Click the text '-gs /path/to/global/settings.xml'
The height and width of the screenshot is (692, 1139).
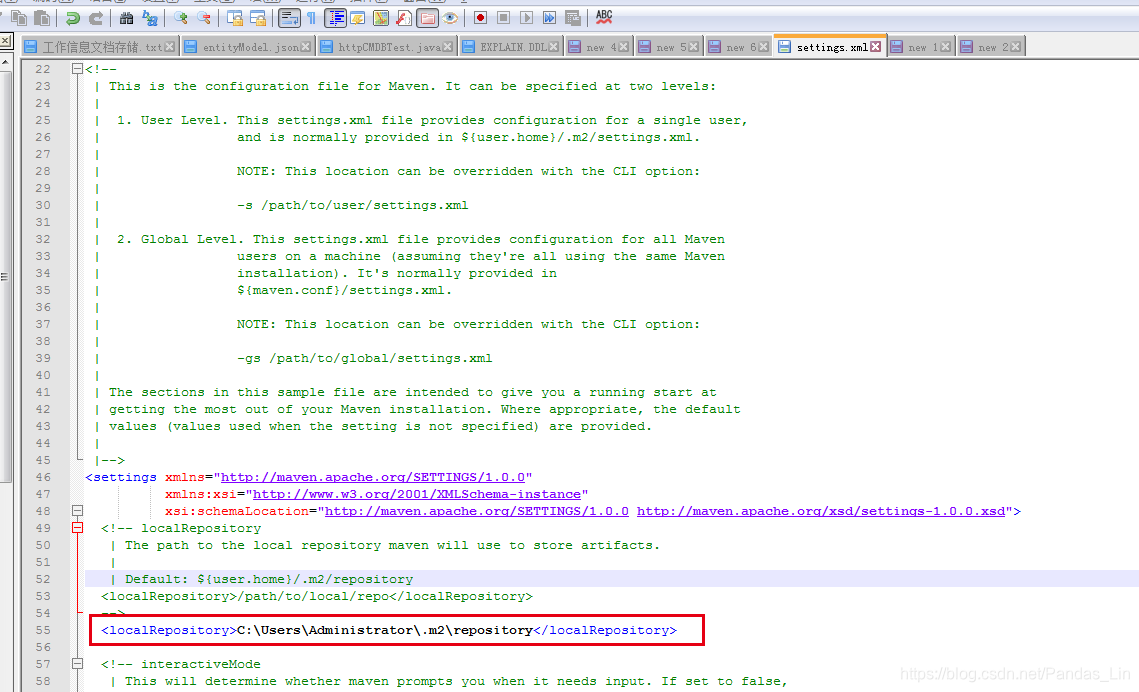click(x=365, y=359)
